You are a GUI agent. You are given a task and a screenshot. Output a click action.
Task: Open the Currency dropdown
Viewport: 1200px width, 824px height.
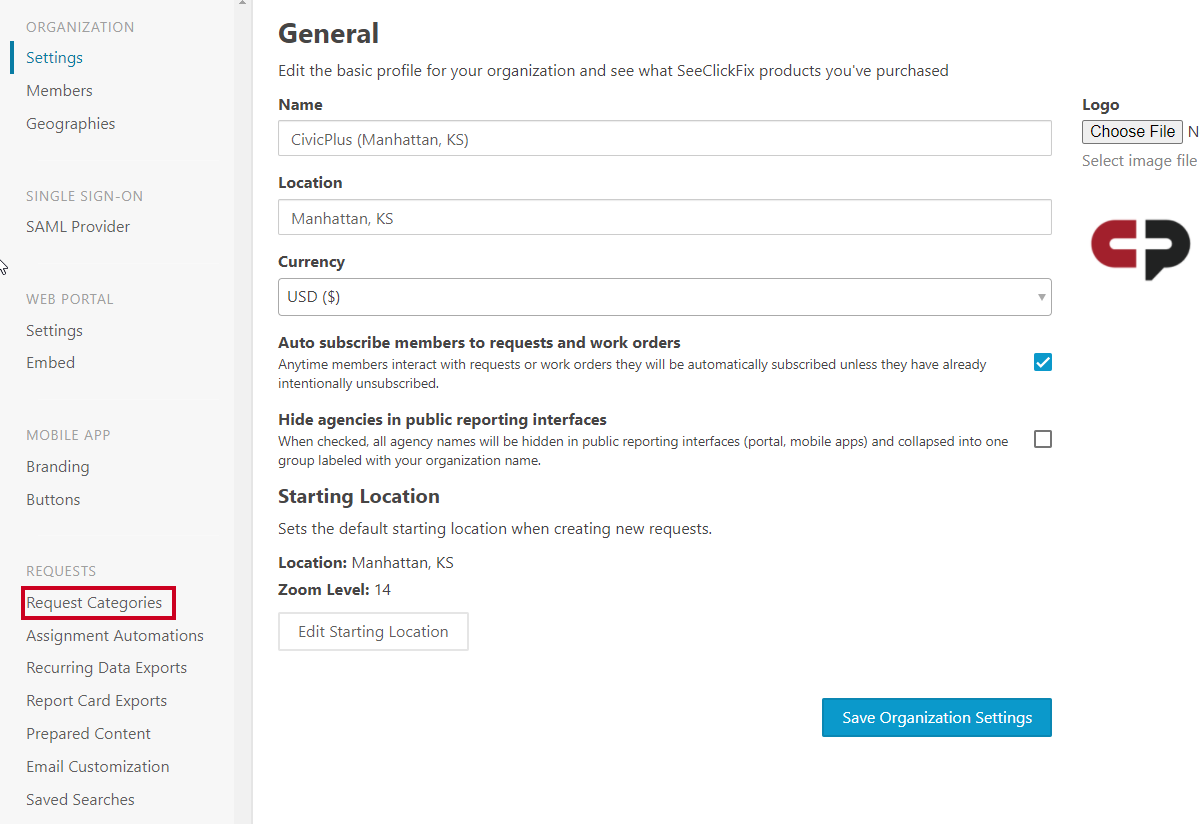coord(664,297)
